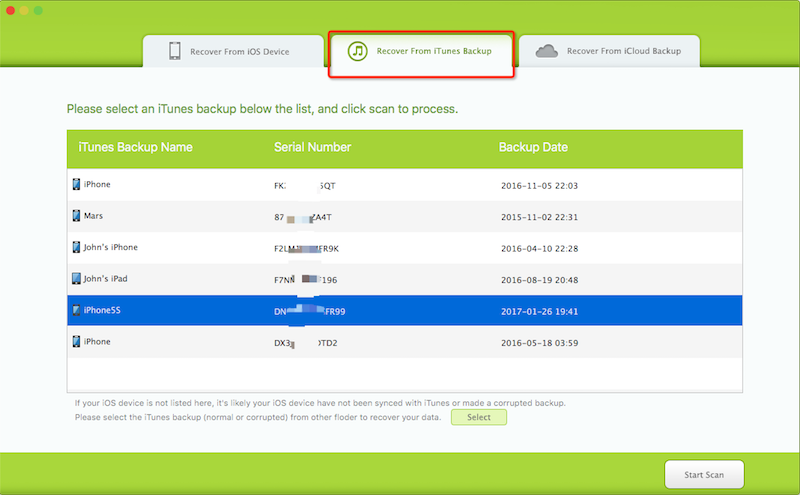
Task: Click the Start Scan button
Action: click(704, 475)
